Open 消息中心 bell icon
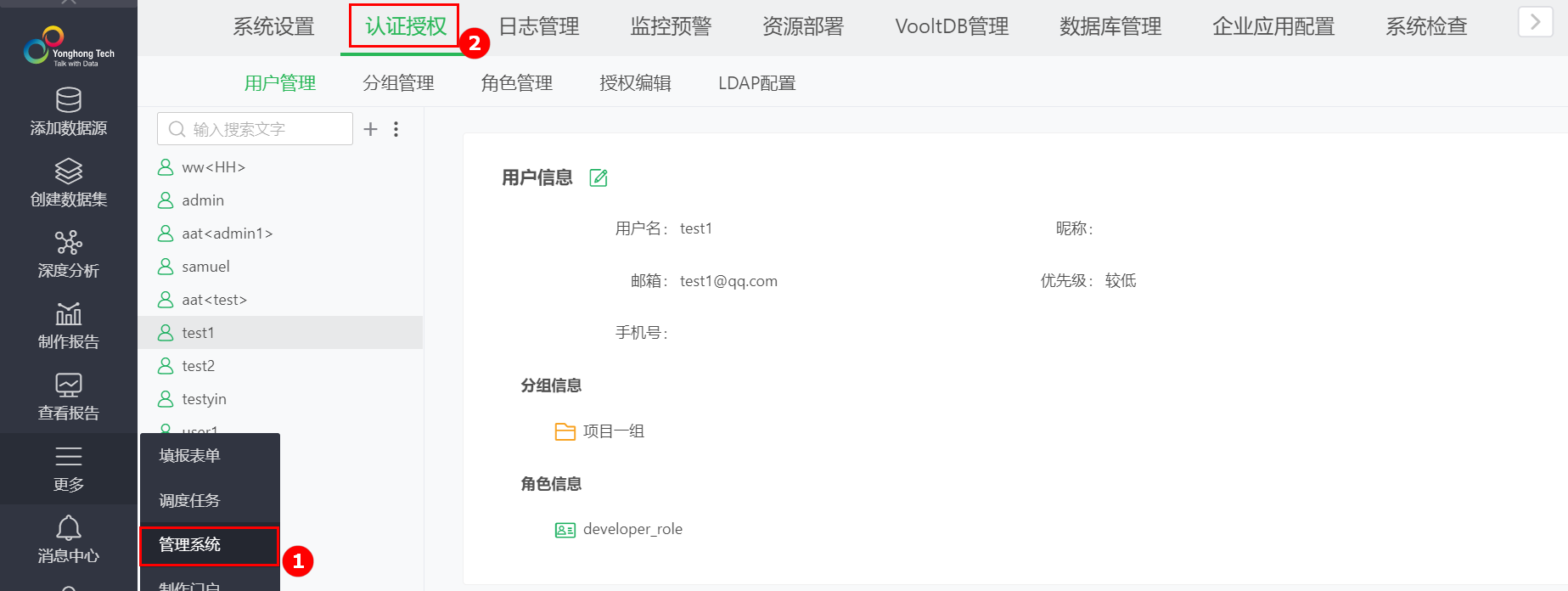 point(69,528)
